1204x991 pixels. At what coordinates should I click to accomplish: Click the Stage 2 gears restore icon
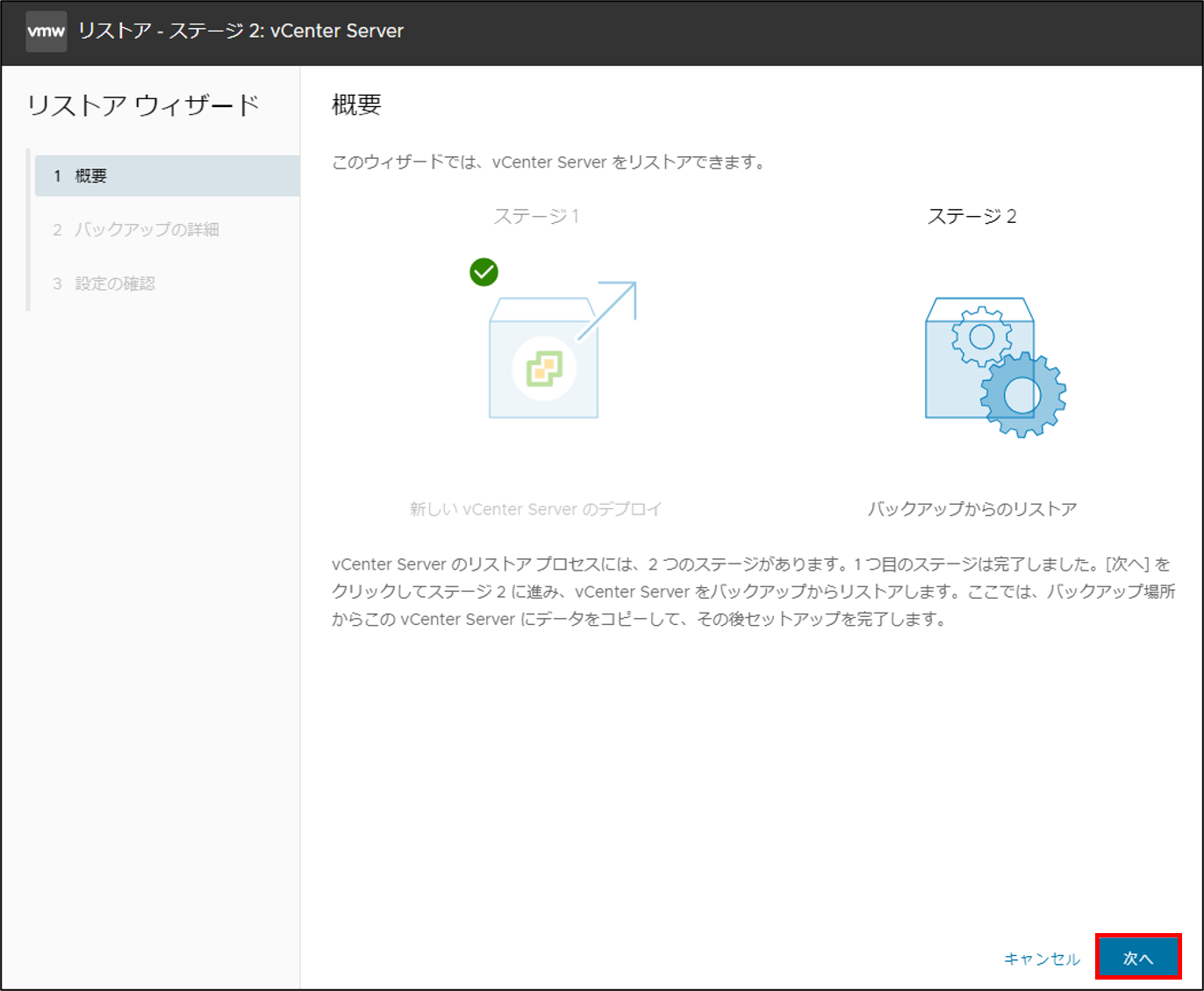click(995, 366)
